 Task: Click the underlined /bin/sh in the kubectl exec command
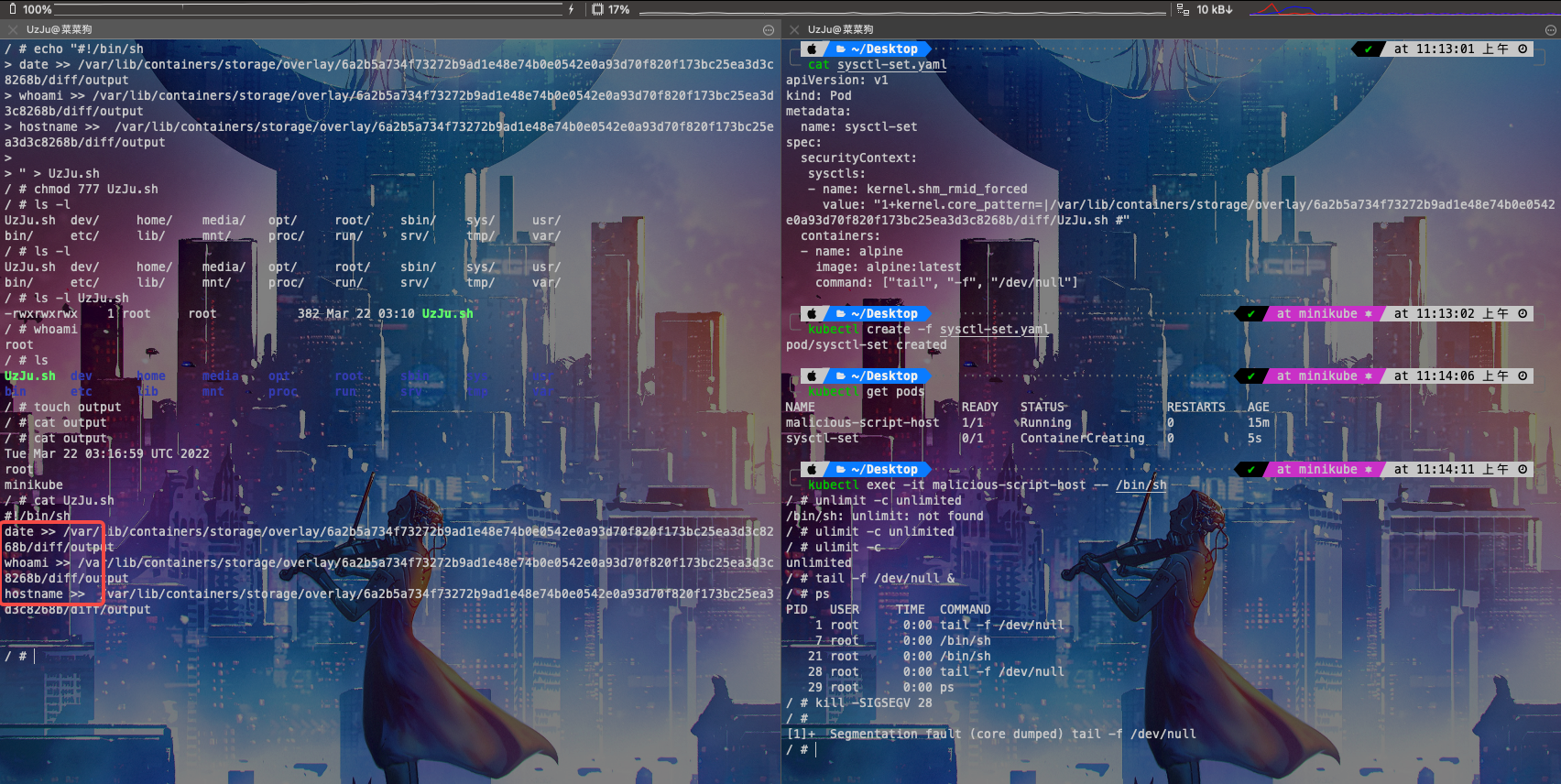pos(1141,485)
